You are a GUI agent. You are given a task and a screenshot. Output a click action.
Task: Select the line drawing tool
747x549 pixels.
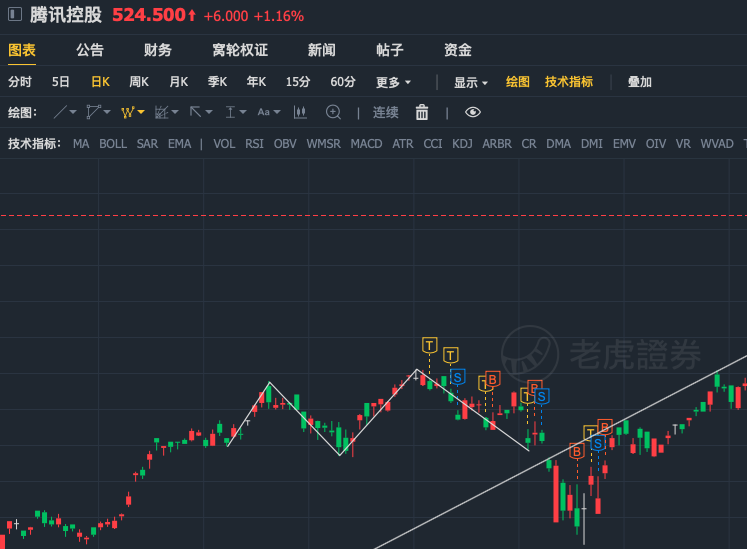60,112
